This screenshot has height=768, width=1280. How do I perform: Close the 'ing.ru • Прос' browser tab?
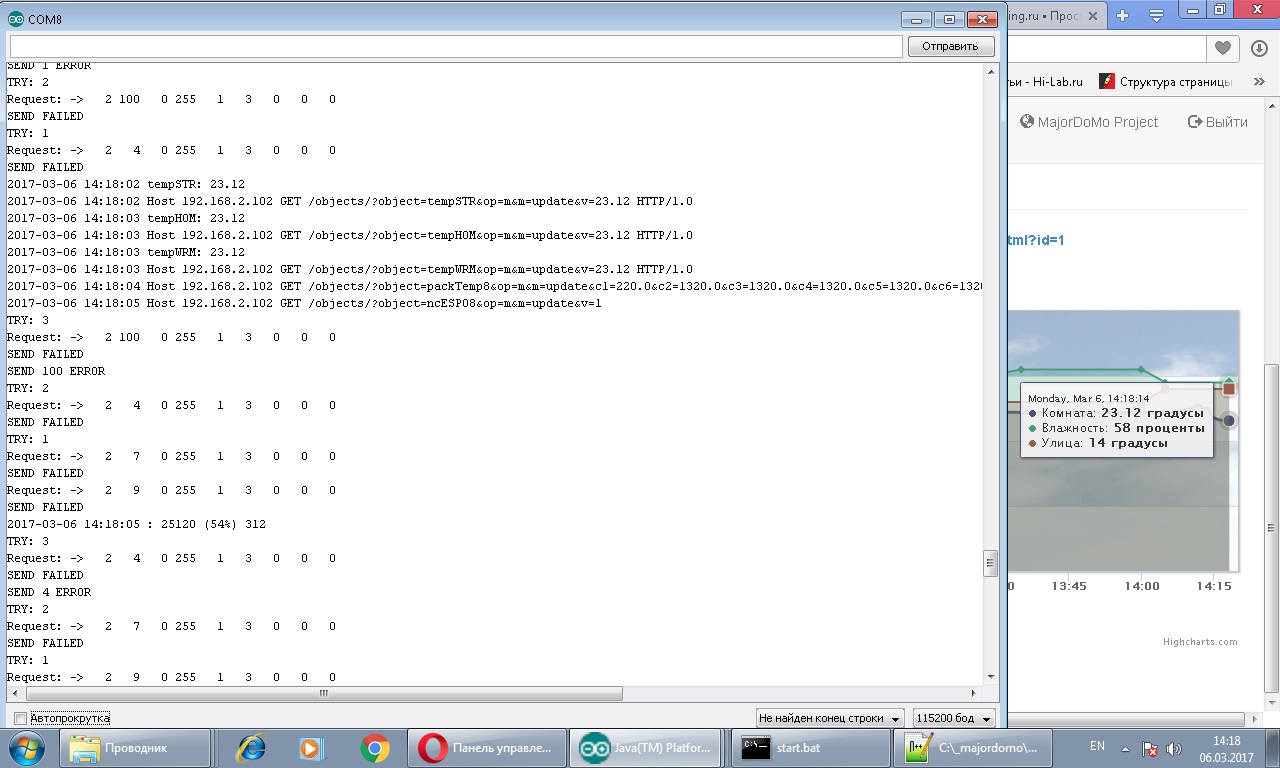[x=1092, y=16]
